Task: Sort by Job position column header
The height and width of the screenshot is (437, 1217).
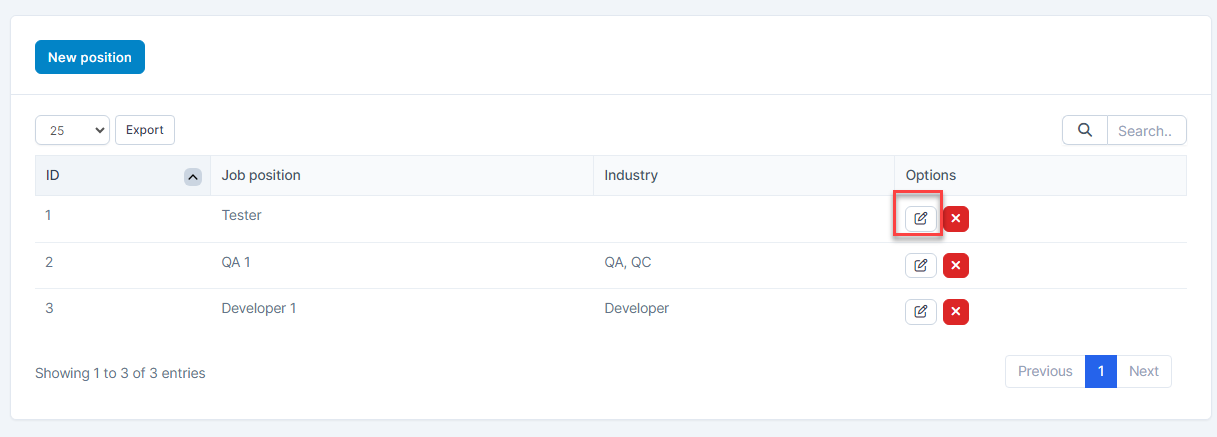Action: (261, 175)
